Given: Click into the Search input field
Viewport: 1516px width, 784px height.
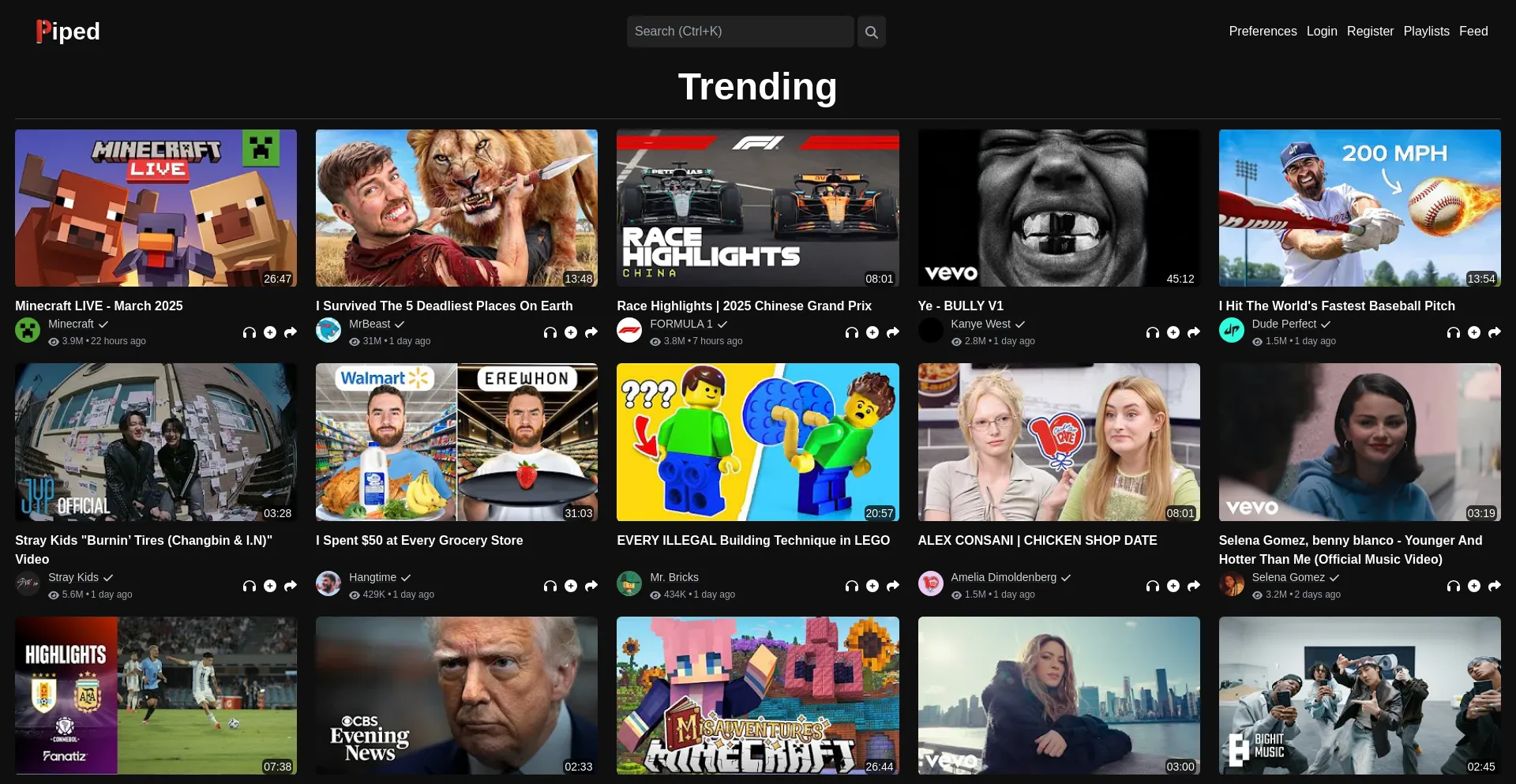Looking at the screenshot, I should 740,32.
